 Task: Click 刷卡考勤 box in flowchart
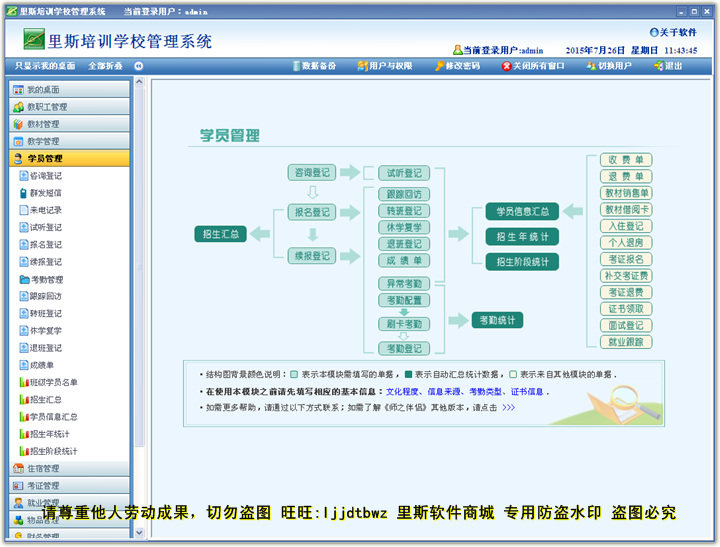[404, 324]
